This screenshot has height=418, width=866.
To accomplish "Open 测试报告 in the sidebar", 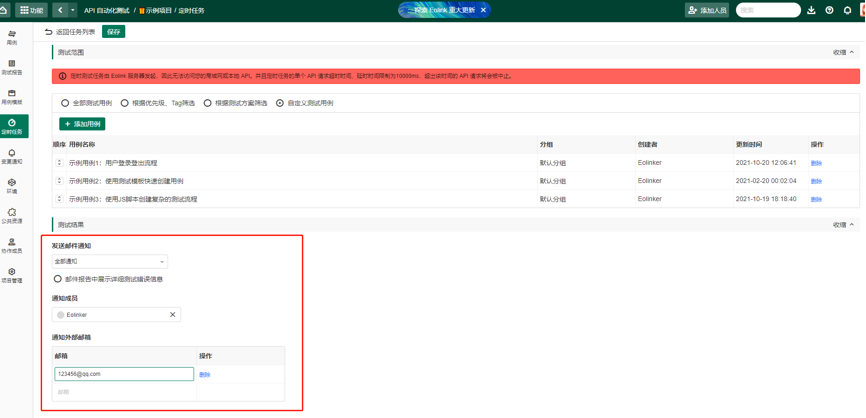I will [x=12, y=67].
